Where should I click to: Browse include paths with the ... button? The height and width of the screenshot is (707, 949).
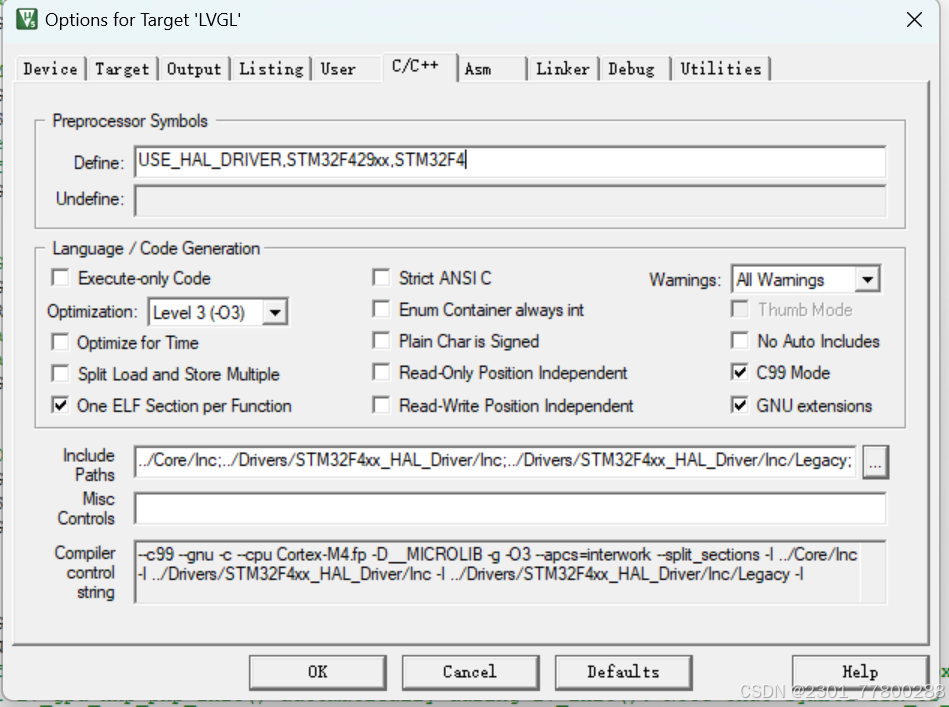tap(875, 462)
